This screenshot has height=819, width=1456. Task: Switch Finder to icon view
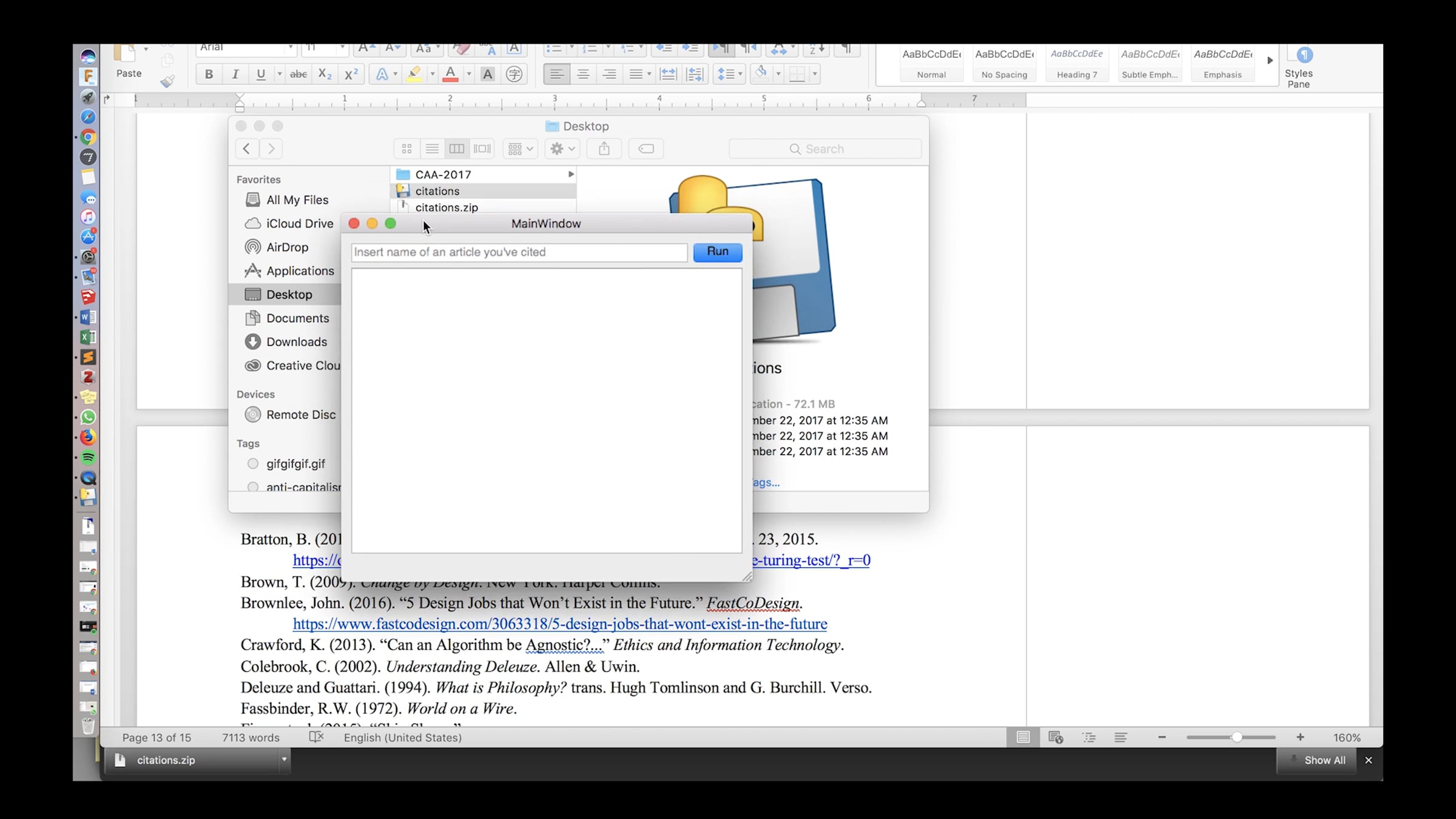406,149
